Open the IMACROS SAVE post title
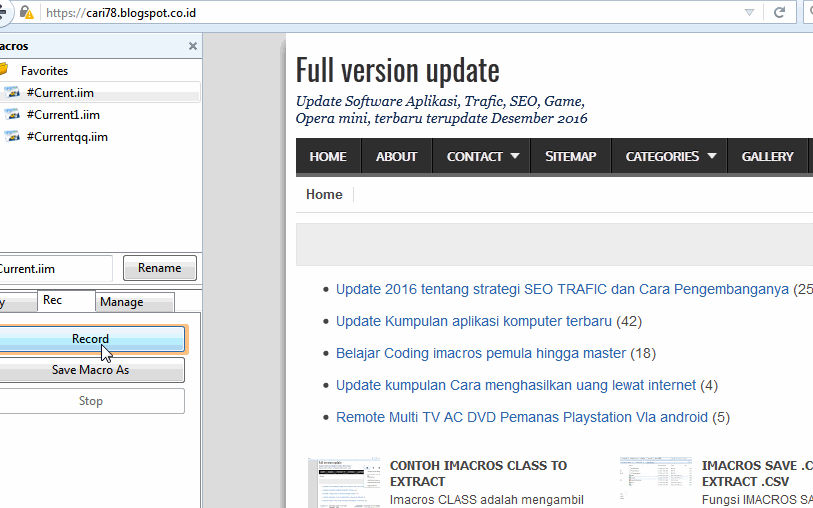The height and width of the screenshot is (508, 813). [758, 473]
